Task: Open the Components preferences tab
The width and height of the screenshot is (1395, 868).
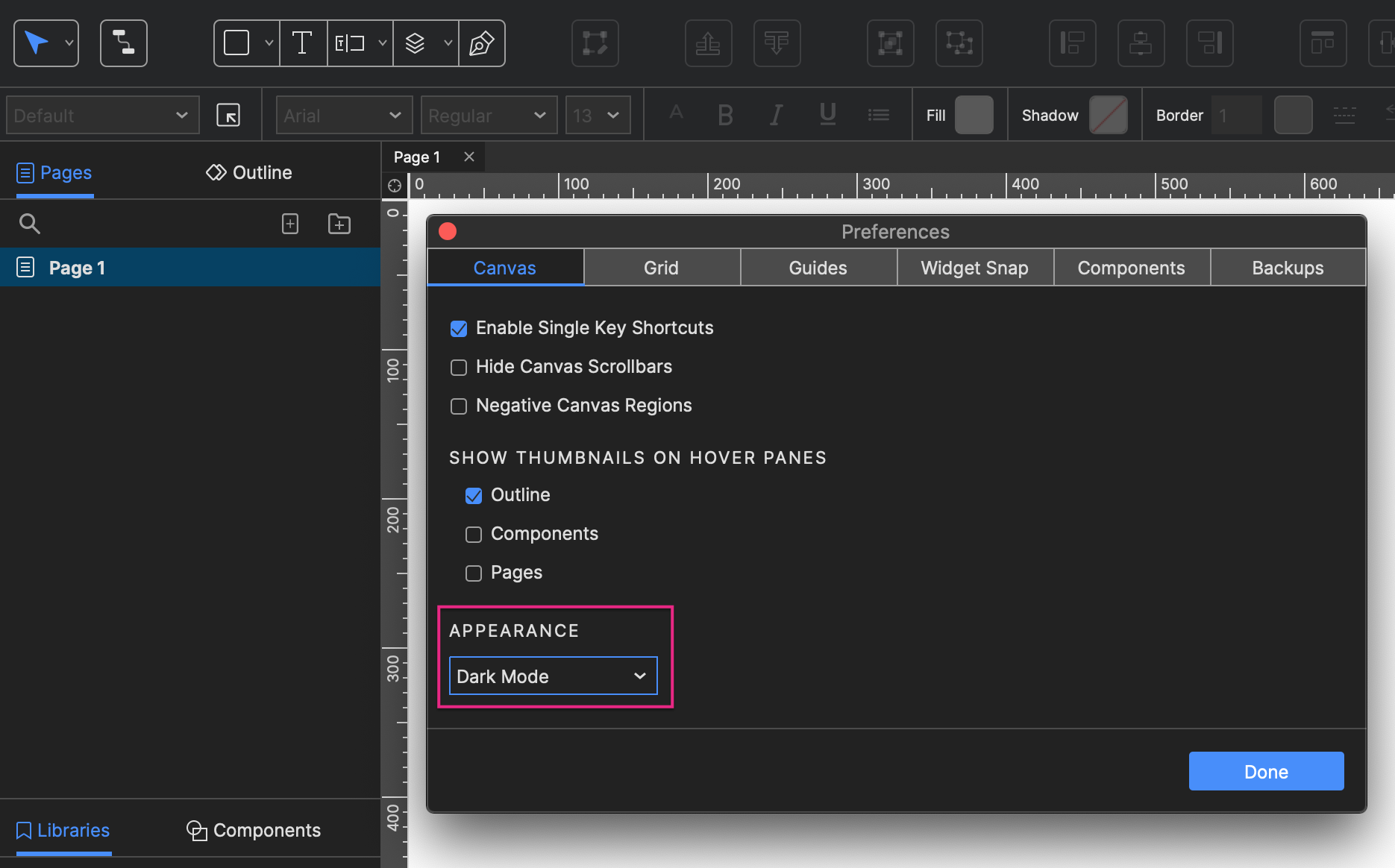Action: (1132, 268)
